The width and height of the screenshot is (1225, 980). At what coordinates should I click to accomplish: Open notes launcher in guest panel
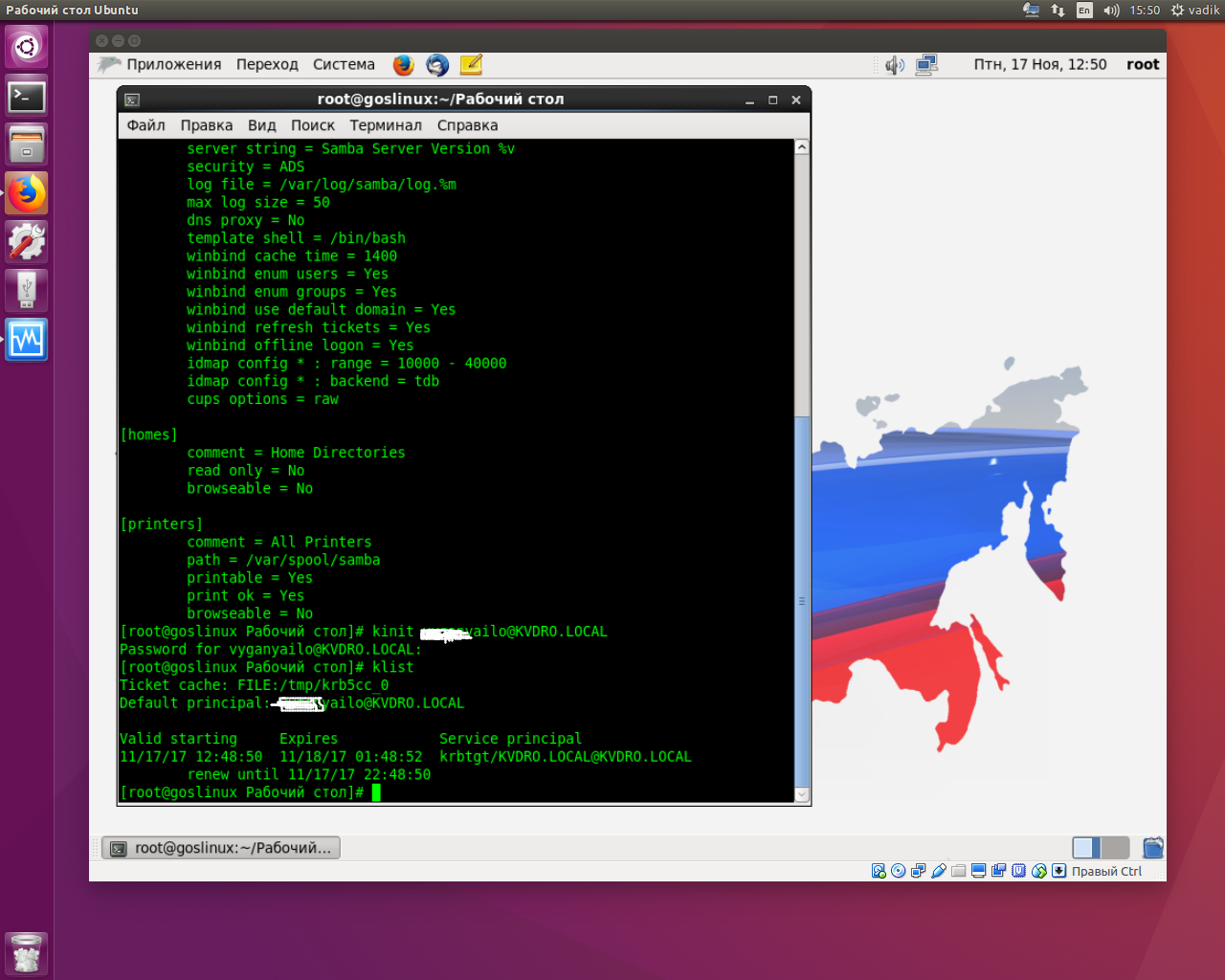(471, 65)
